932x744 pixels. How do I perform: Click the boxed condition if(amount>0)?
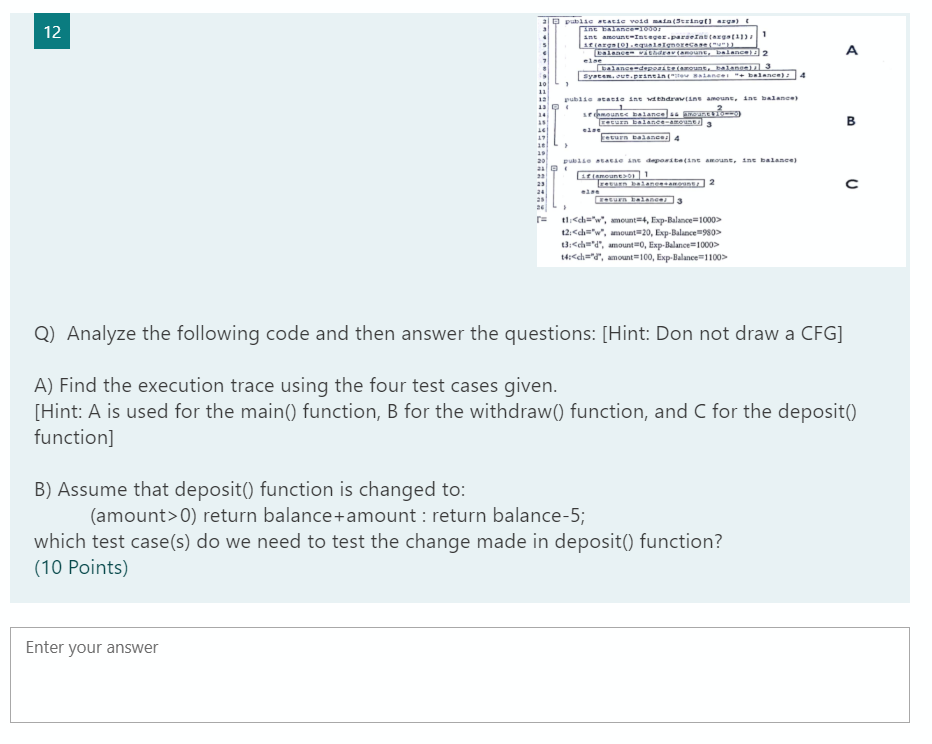point(608,175)
